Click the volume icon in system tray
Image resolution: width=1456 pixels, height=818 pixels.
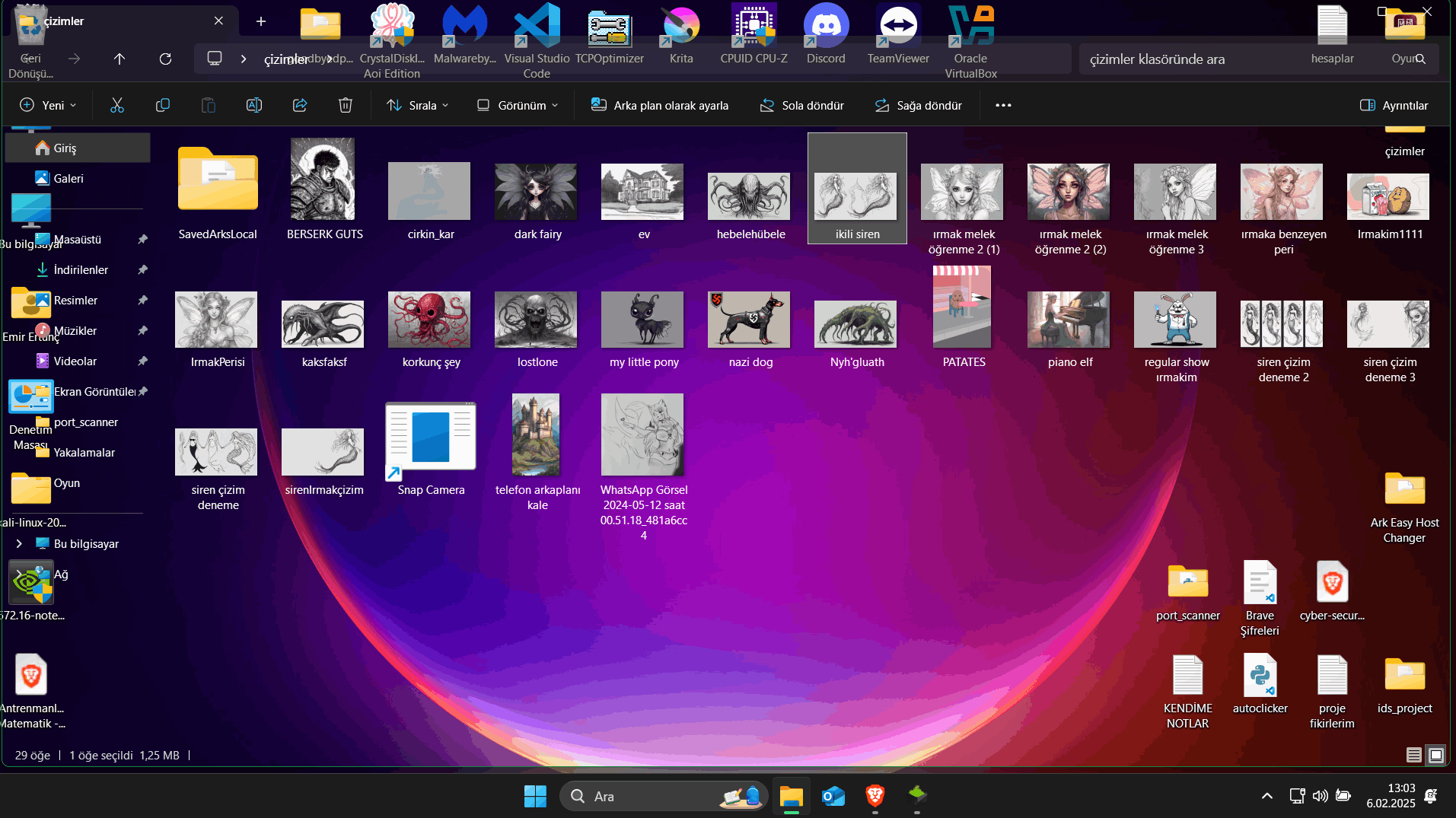pos(1321,796)
